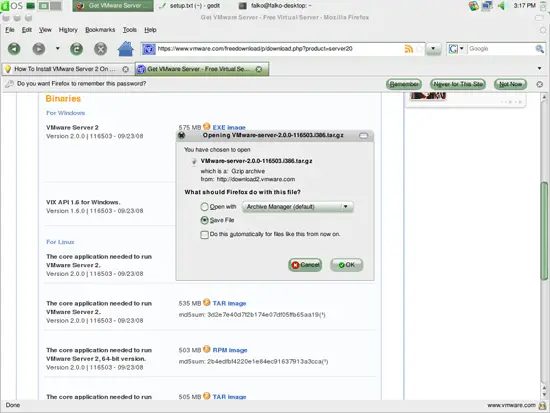
Task: Open the list all tabs dropdown
Action: 539,68
